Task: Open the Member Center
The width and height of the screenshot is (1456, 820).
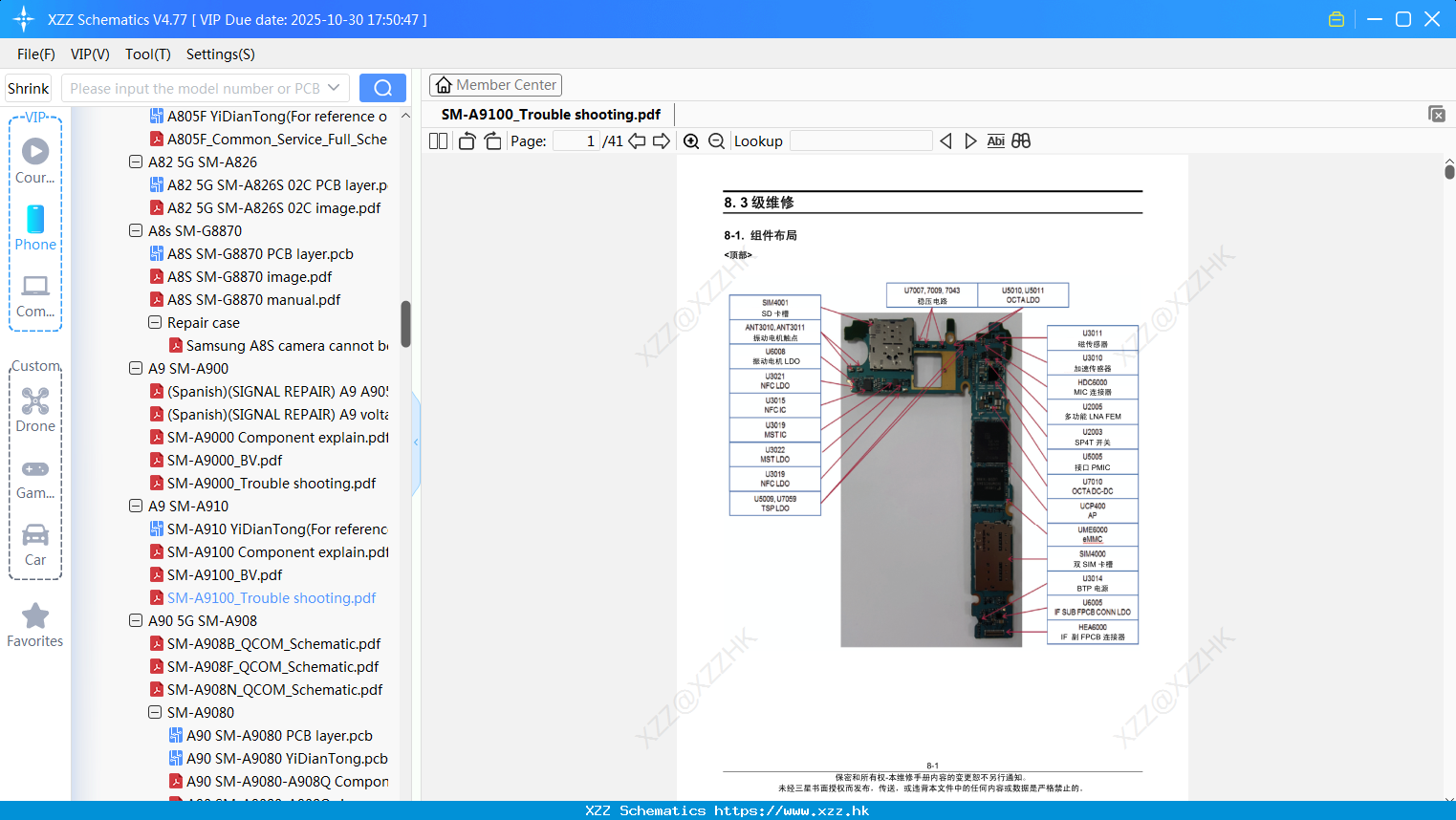Action: coord(495,85)
